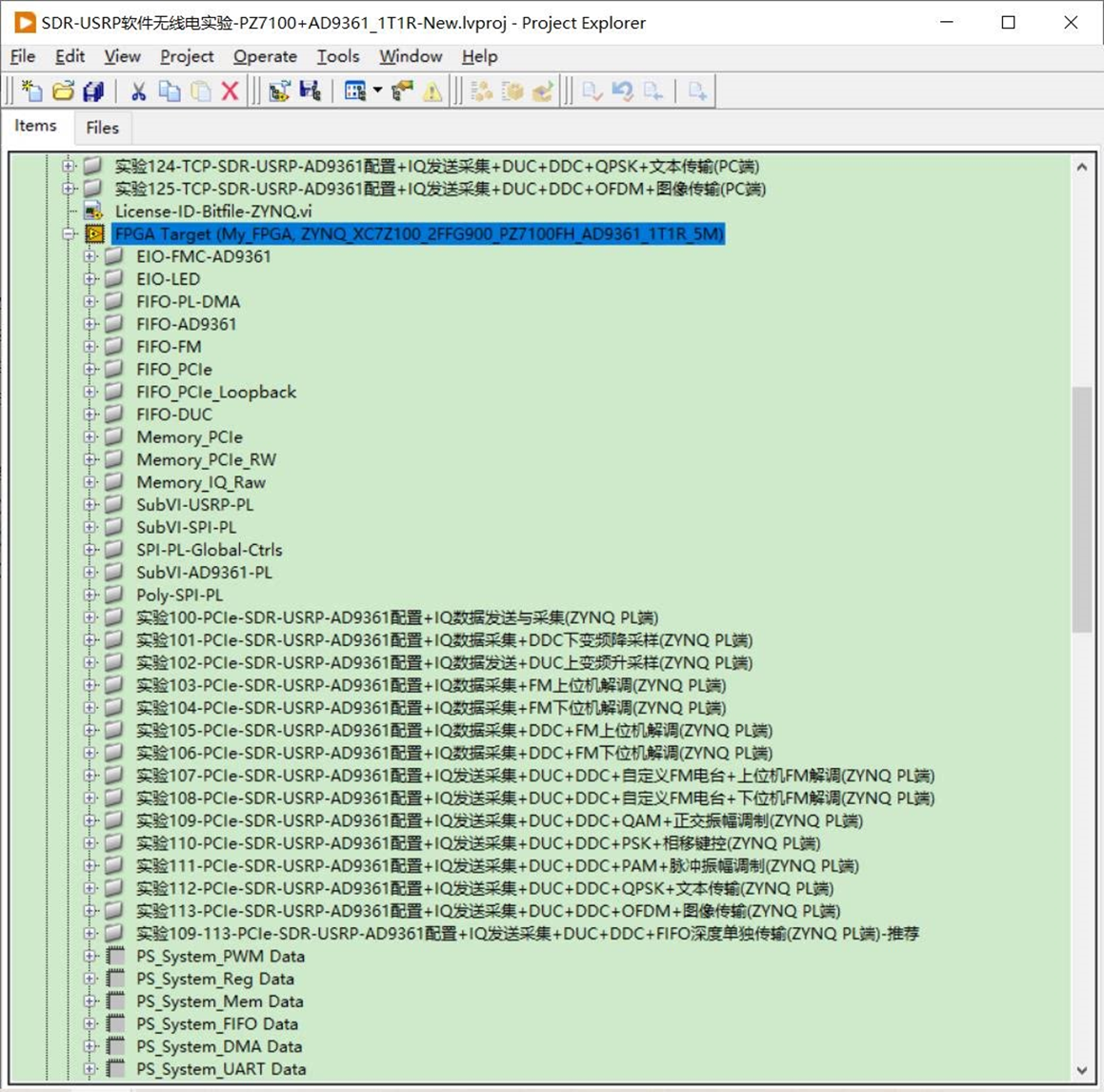Select the FIFO-AD9361 folder row

[187, 324]
